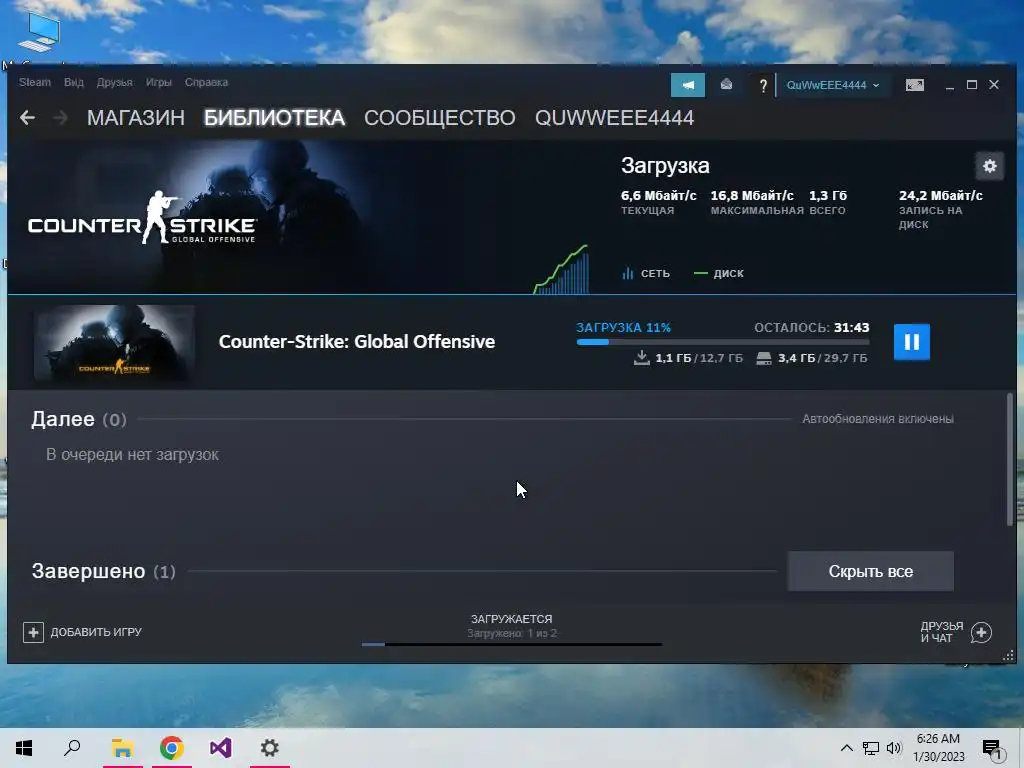This screenshot has height=768, width=1024.
Task: Click the green disk legend line
Action: click(701, 273)
